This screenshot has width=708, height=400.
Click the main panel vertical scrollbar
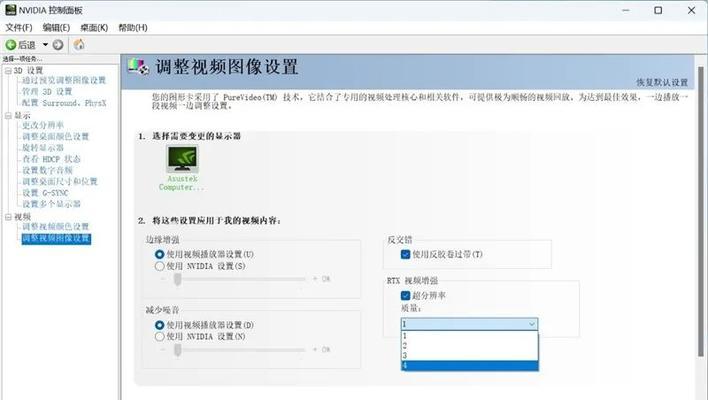(x=701, y=212)
